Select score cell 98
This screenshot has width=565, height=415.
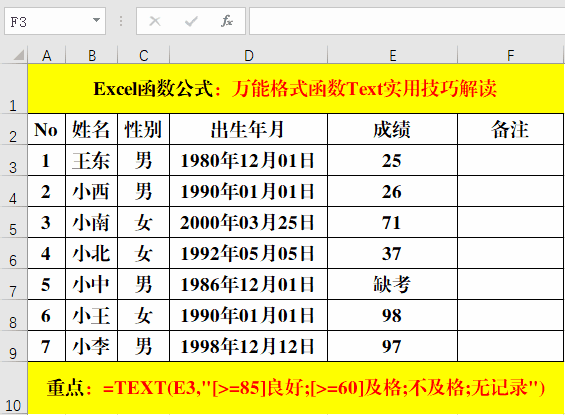392,315
